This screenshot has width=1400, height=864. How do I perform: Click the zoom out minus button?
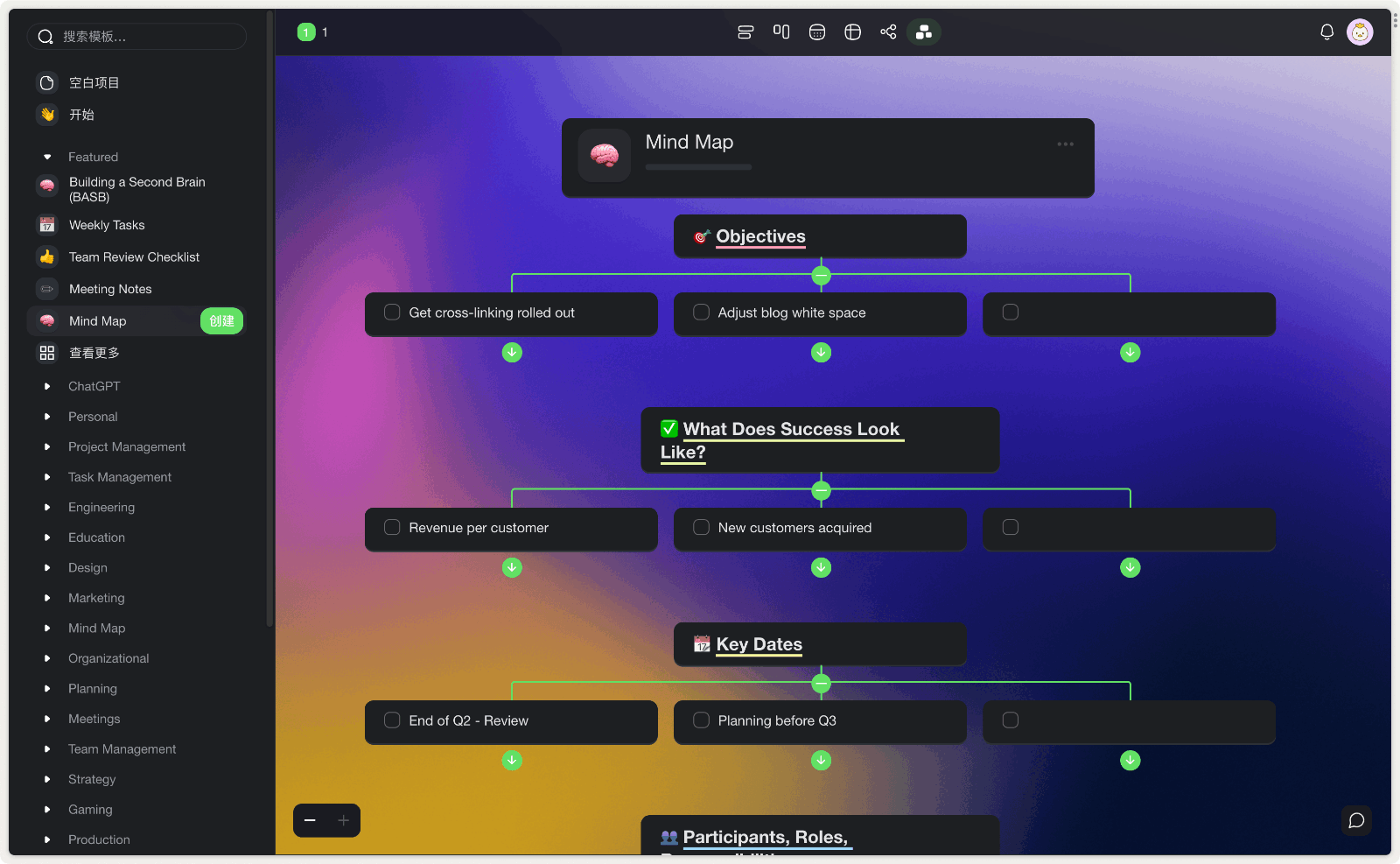click(310, 820)
